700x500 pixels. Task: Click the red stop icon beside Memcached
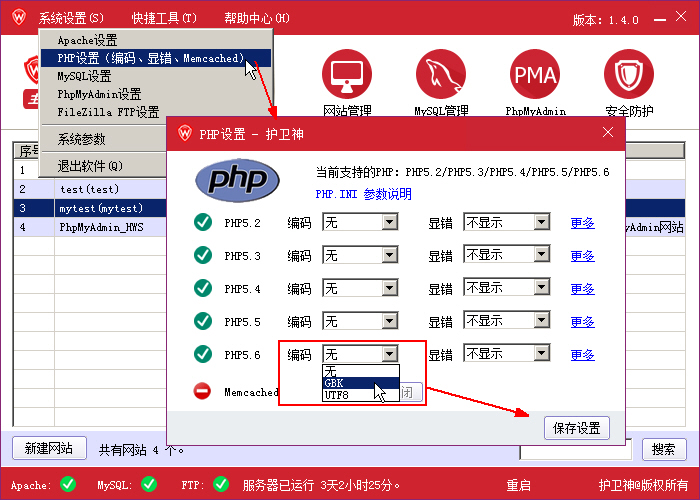(x=202, y=392)
